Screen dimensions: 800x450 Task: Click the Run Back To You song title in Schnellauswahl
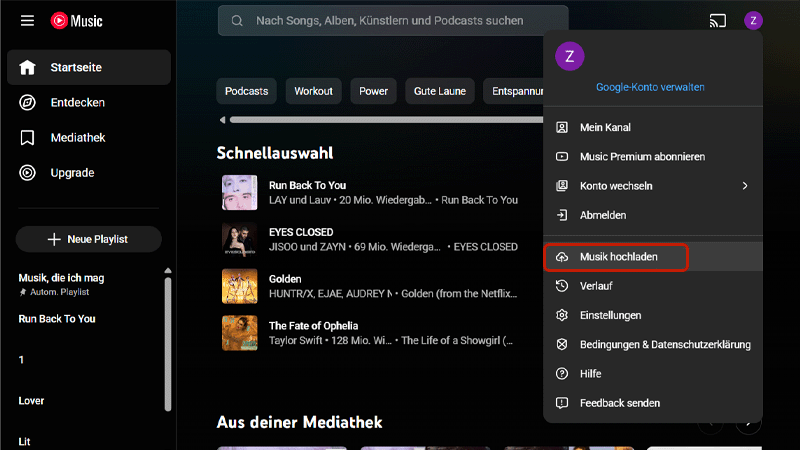click(307, 186)
